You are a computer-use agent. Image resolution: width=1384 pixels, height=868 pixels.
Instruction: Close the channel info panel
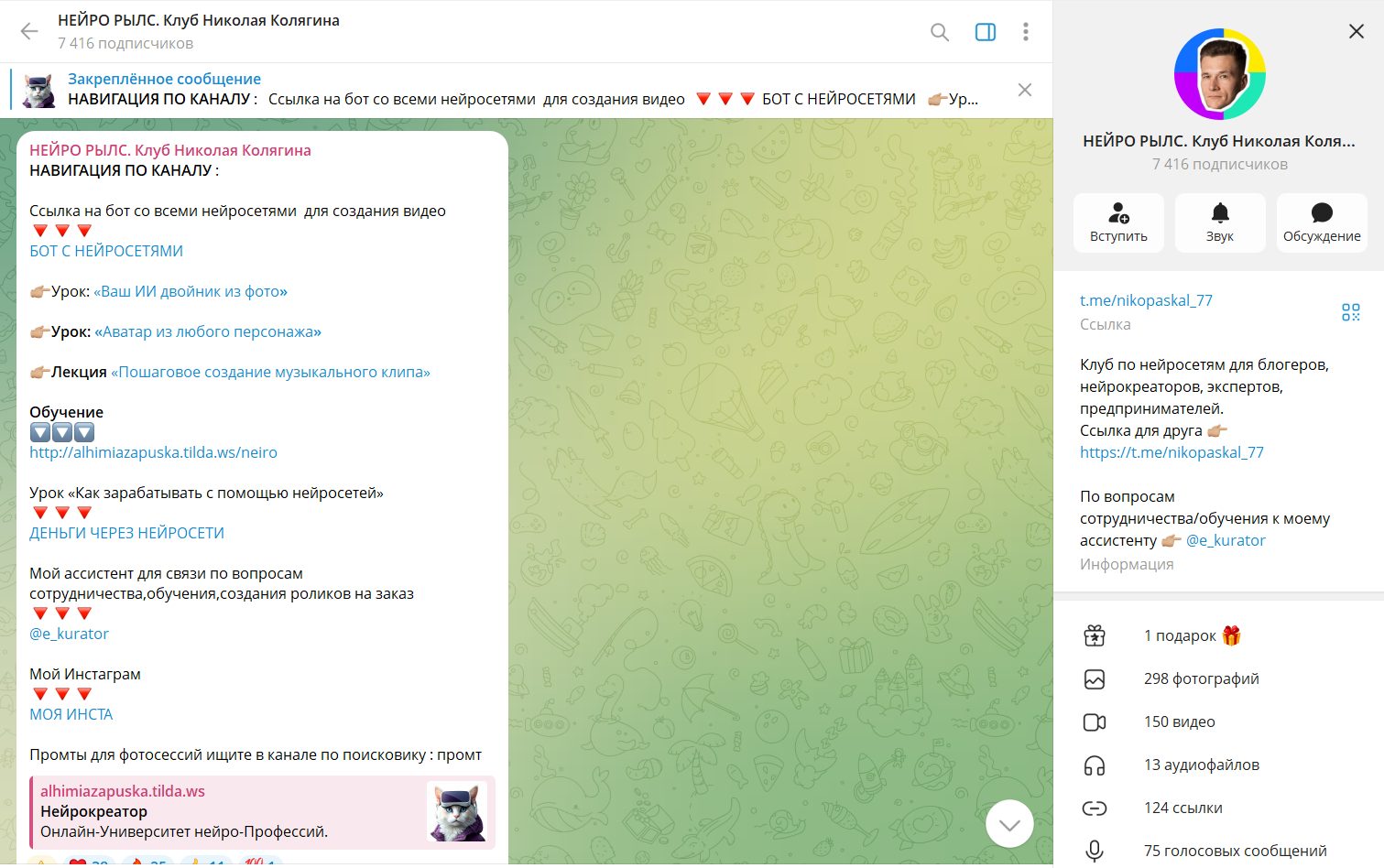click(1357, 31)
